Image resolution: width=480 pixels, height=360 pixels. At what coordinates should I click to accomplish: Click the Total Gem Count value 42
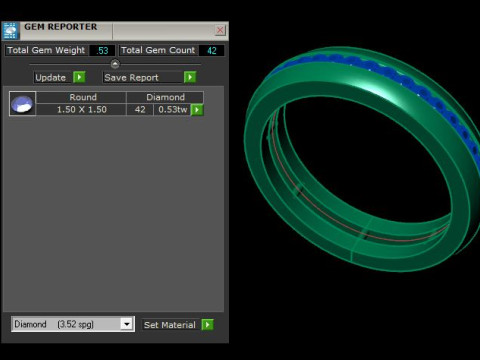[x=212, y=51]
